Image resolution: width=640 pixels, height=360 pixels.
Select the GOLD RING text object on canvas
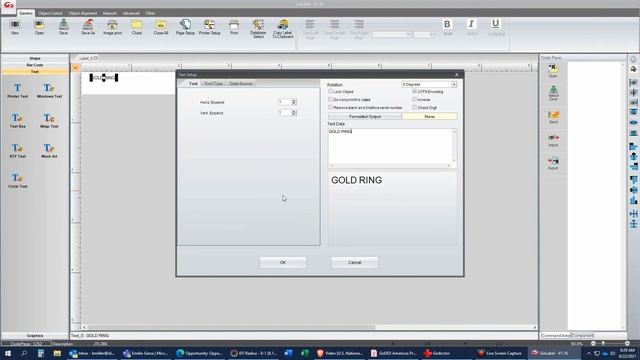104,78
